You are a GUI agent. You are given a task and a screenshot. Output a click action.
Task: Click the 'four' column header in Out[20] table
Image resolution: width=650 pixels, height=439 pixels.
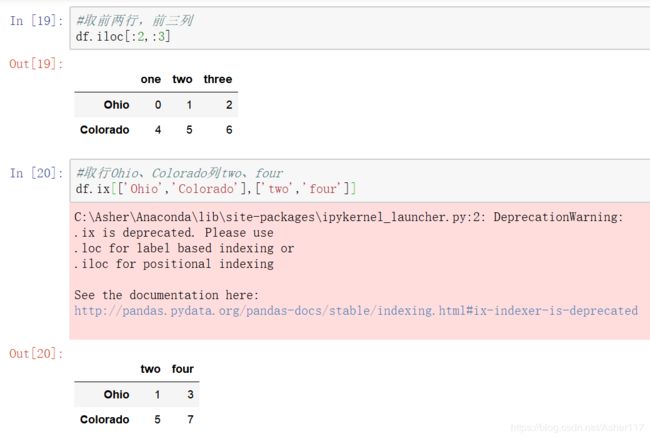[183, 369]
